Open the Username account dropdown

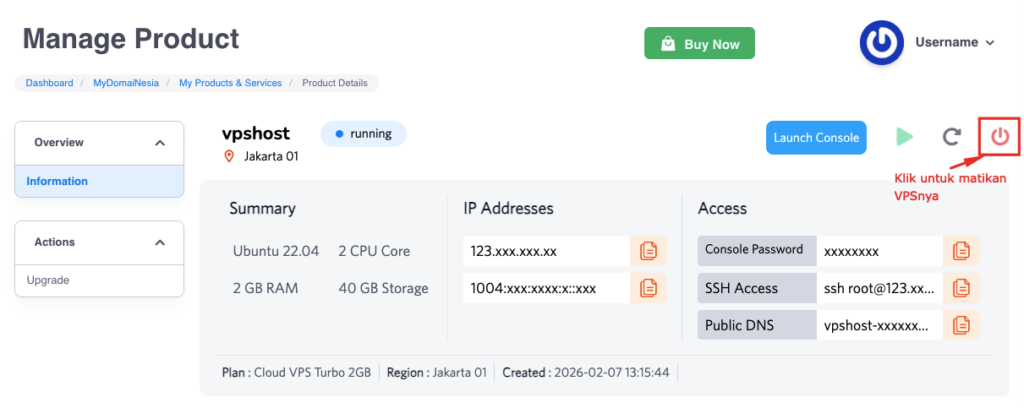click(954, 42)
